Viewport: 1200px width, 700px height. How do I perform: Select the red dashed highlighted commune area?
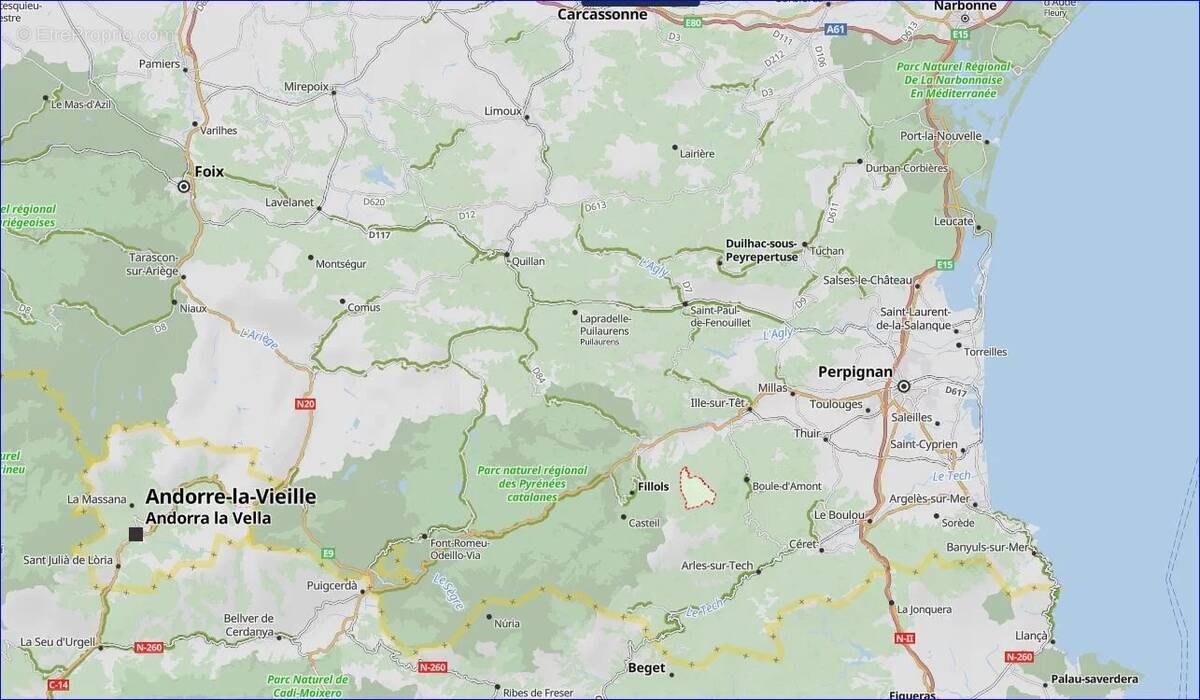pyautogui.click(x=696, y=488)
